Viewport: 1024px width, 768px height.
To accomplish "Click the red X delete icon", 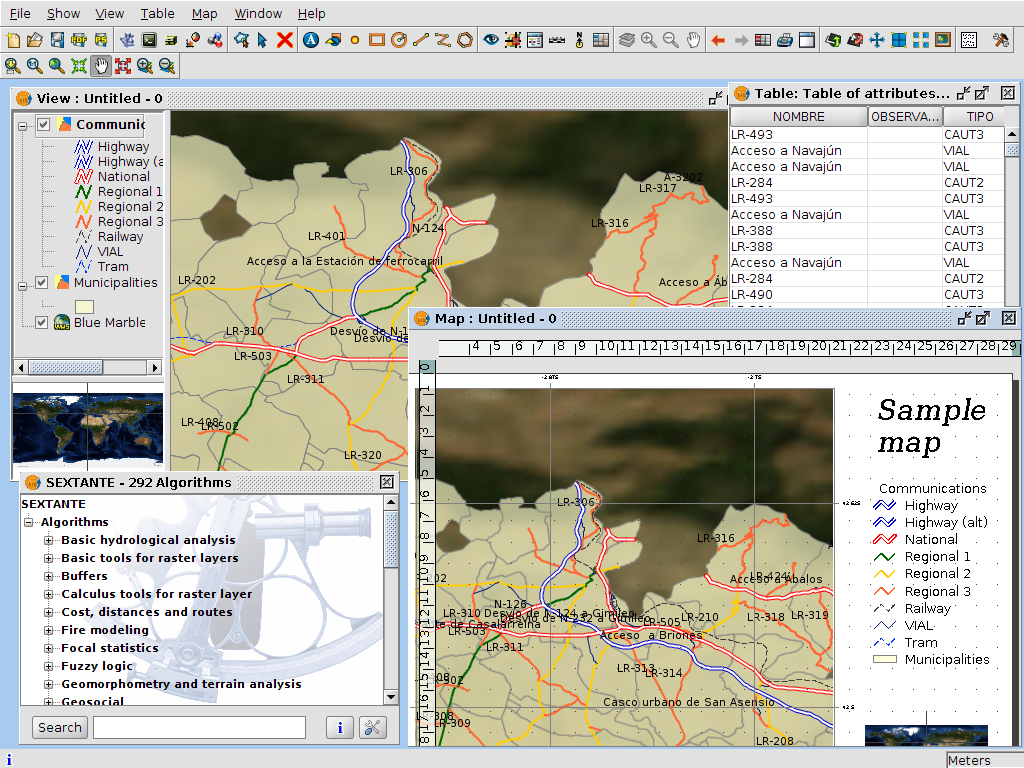I will (285, 40).
